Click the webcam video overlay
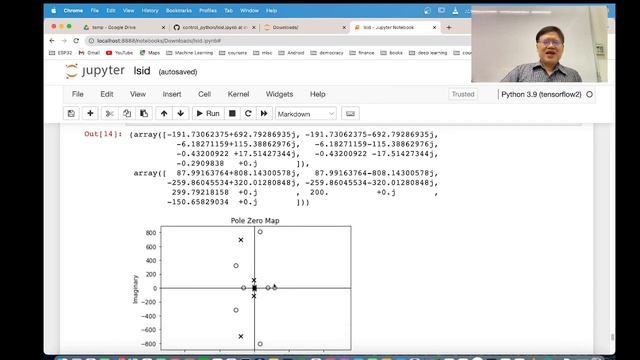 (x=539, y=44)
